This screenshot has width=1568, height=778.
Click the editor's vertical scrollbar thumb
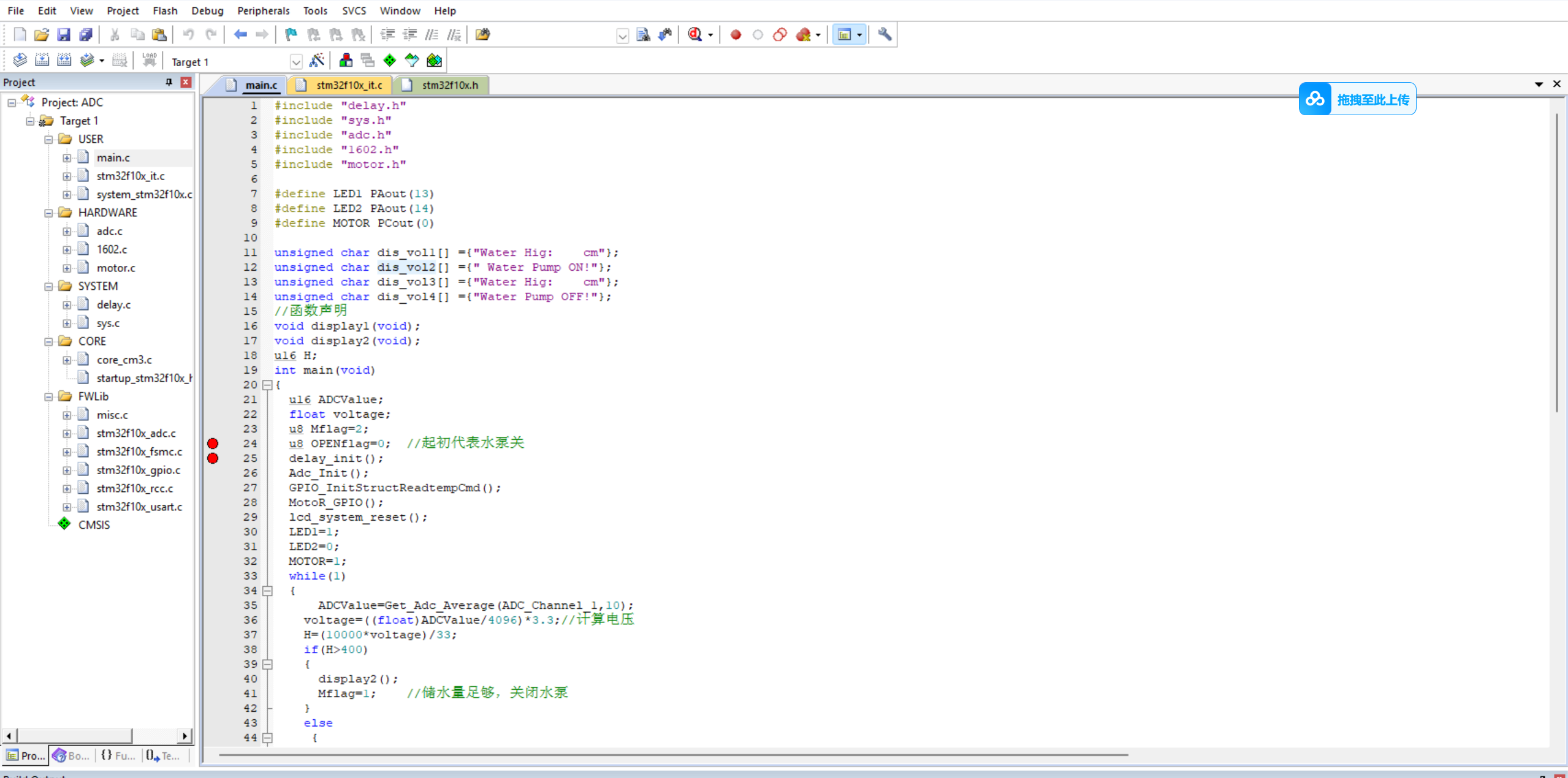pos(1557,262)
